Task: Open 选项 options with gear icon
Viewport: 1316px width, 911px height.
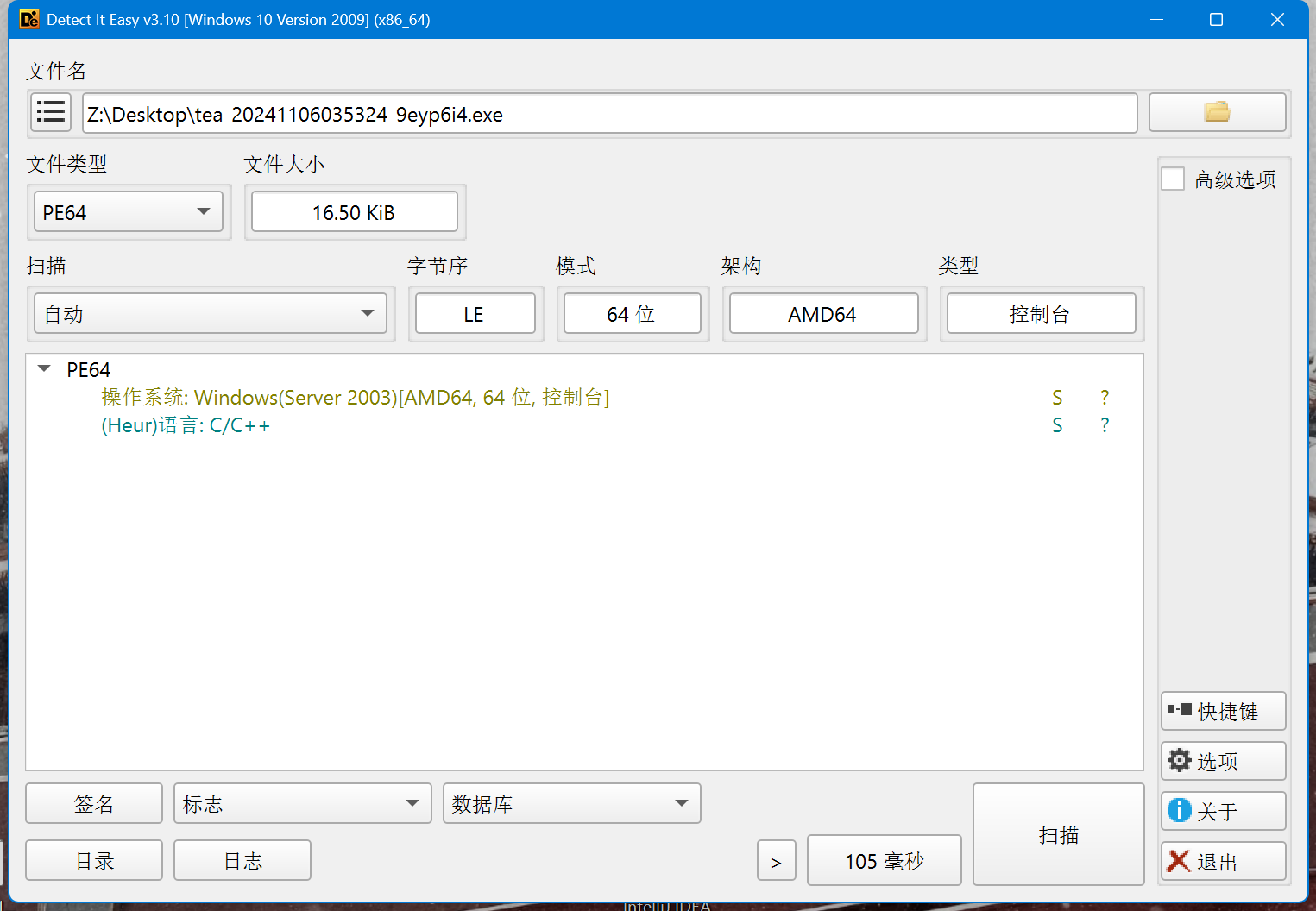Action: pyautogui.click(x=1224, y=761)
